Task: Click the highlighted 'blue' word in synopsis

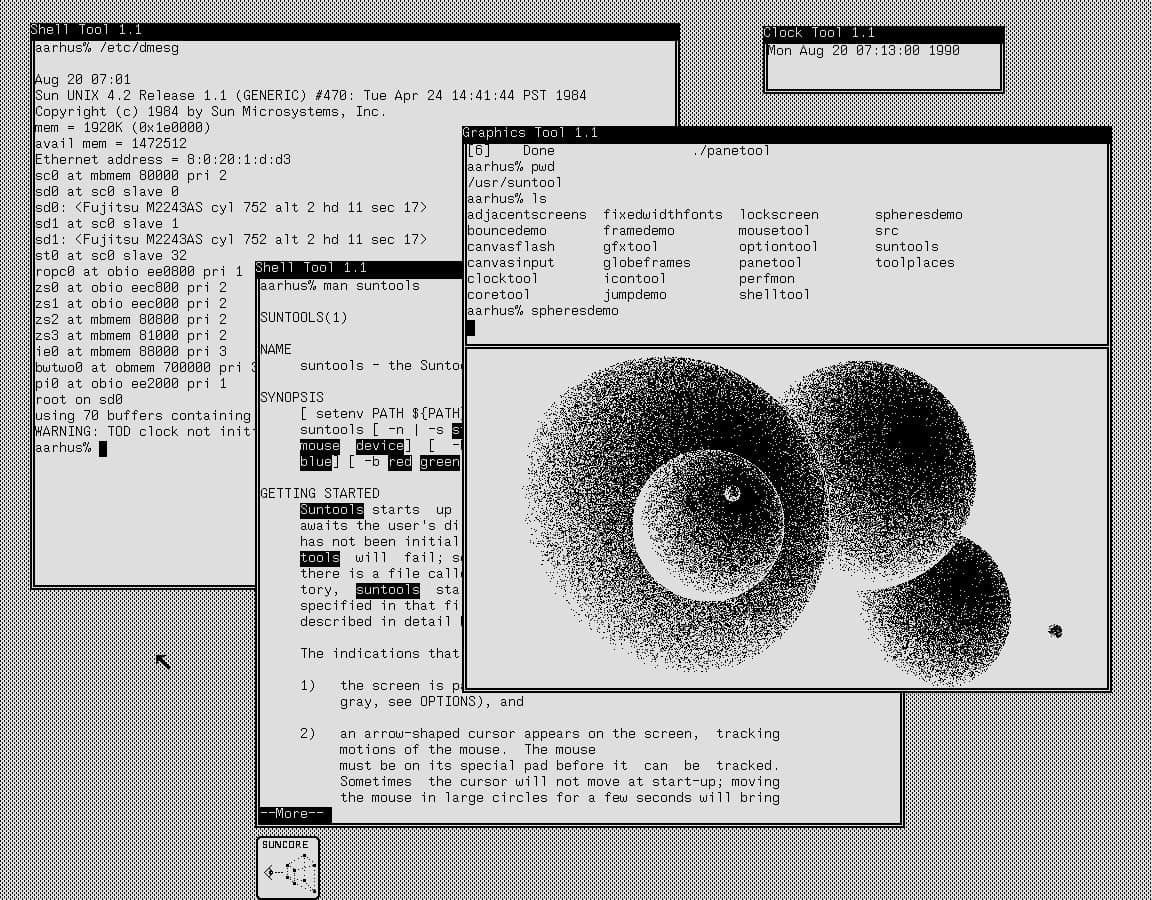Action: (316, 463)
